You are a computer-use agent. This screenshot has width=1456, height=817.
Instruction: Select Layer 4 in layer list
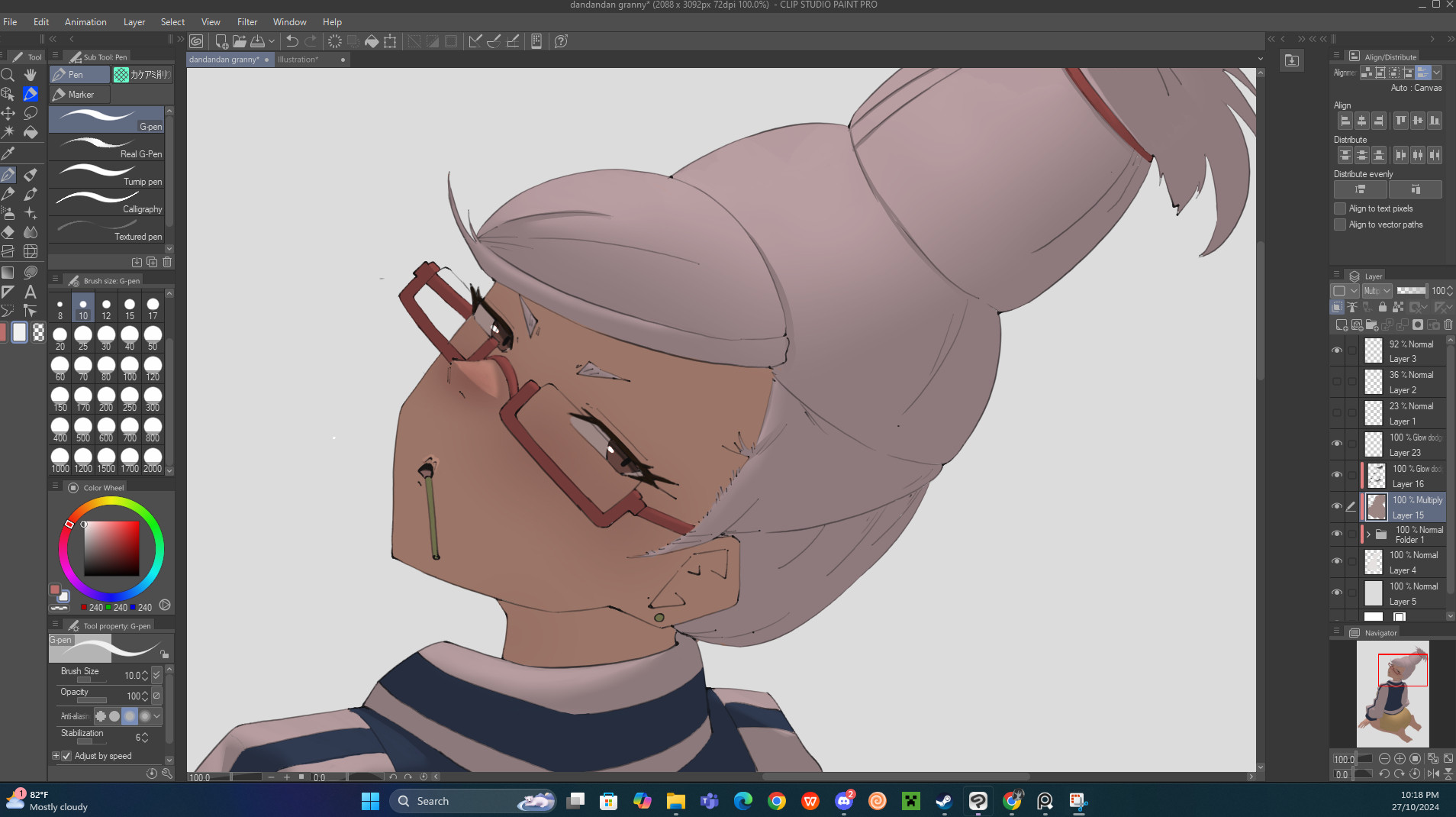[1403, 562]
